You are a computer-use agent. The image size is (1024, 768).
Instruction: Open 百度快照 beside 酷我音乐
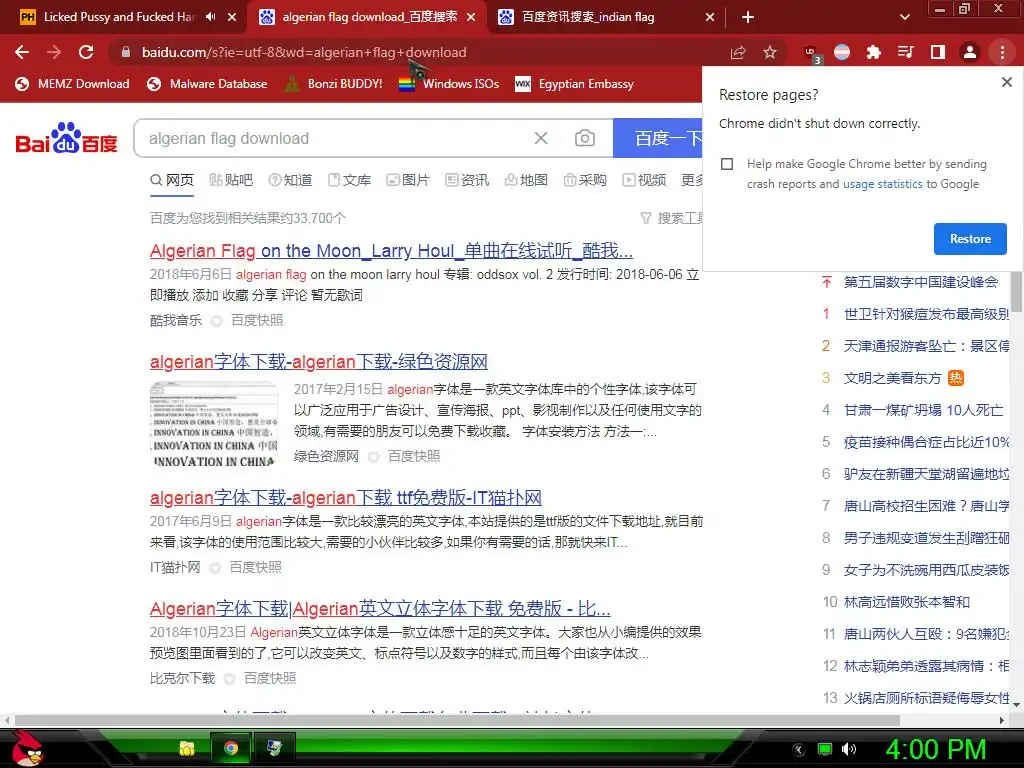tap(257, 320)
